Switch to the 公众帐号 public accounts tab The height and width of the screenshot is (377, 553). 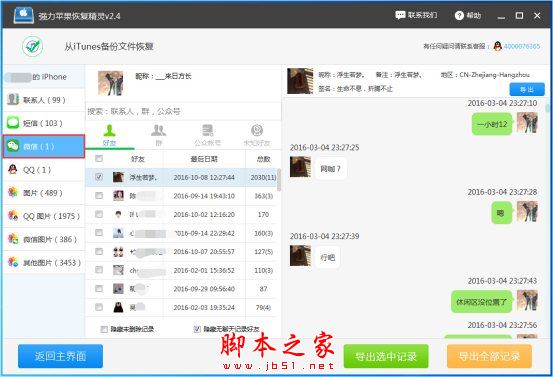tap(207, 135)
